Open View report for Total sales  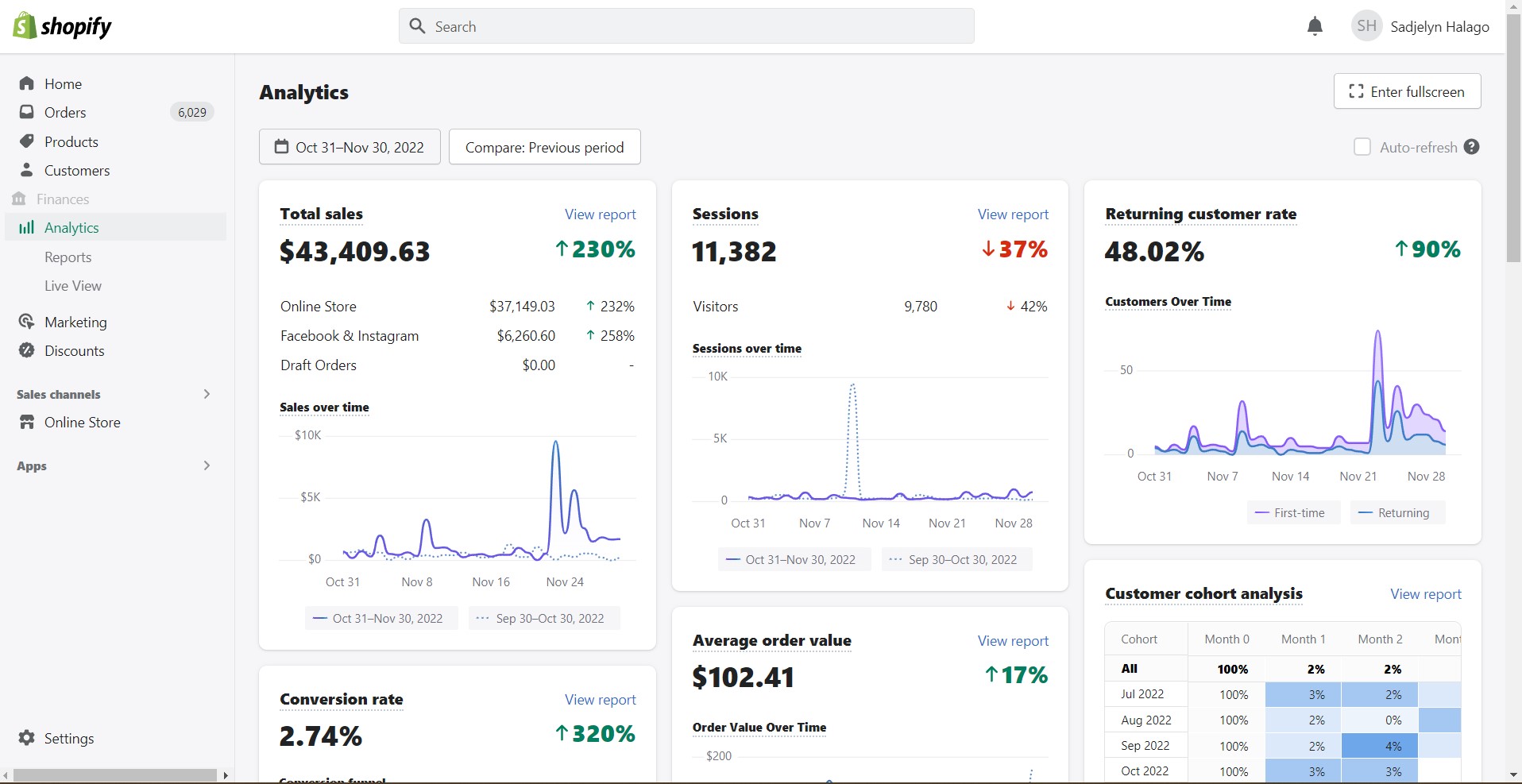tap(600, 214)
